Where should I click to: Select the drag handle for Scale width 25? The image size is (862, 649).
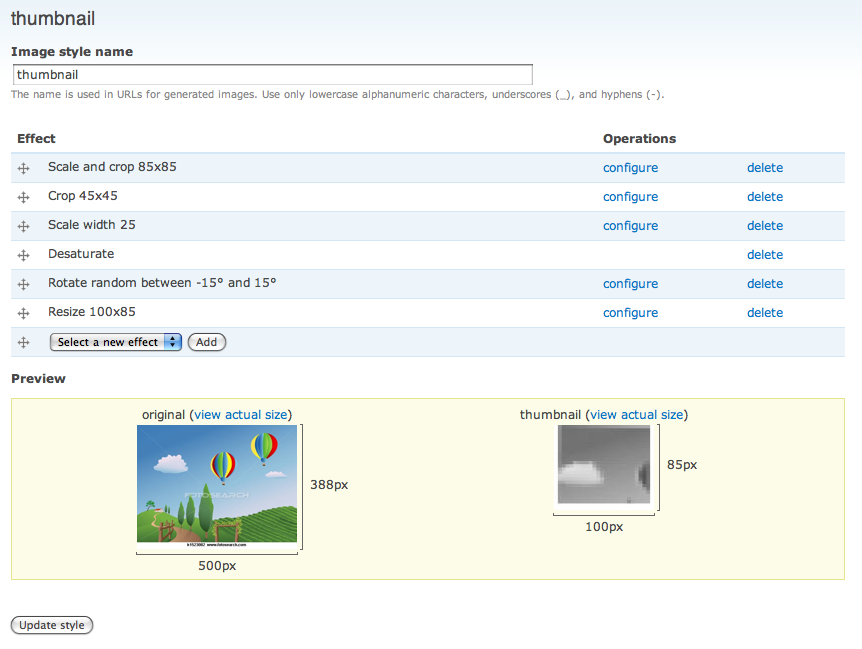tap(23, 226)
